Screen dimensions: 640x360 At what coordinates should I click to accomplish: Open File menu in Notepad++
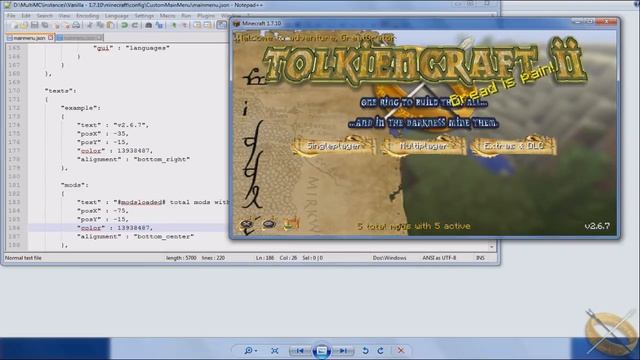11,16
